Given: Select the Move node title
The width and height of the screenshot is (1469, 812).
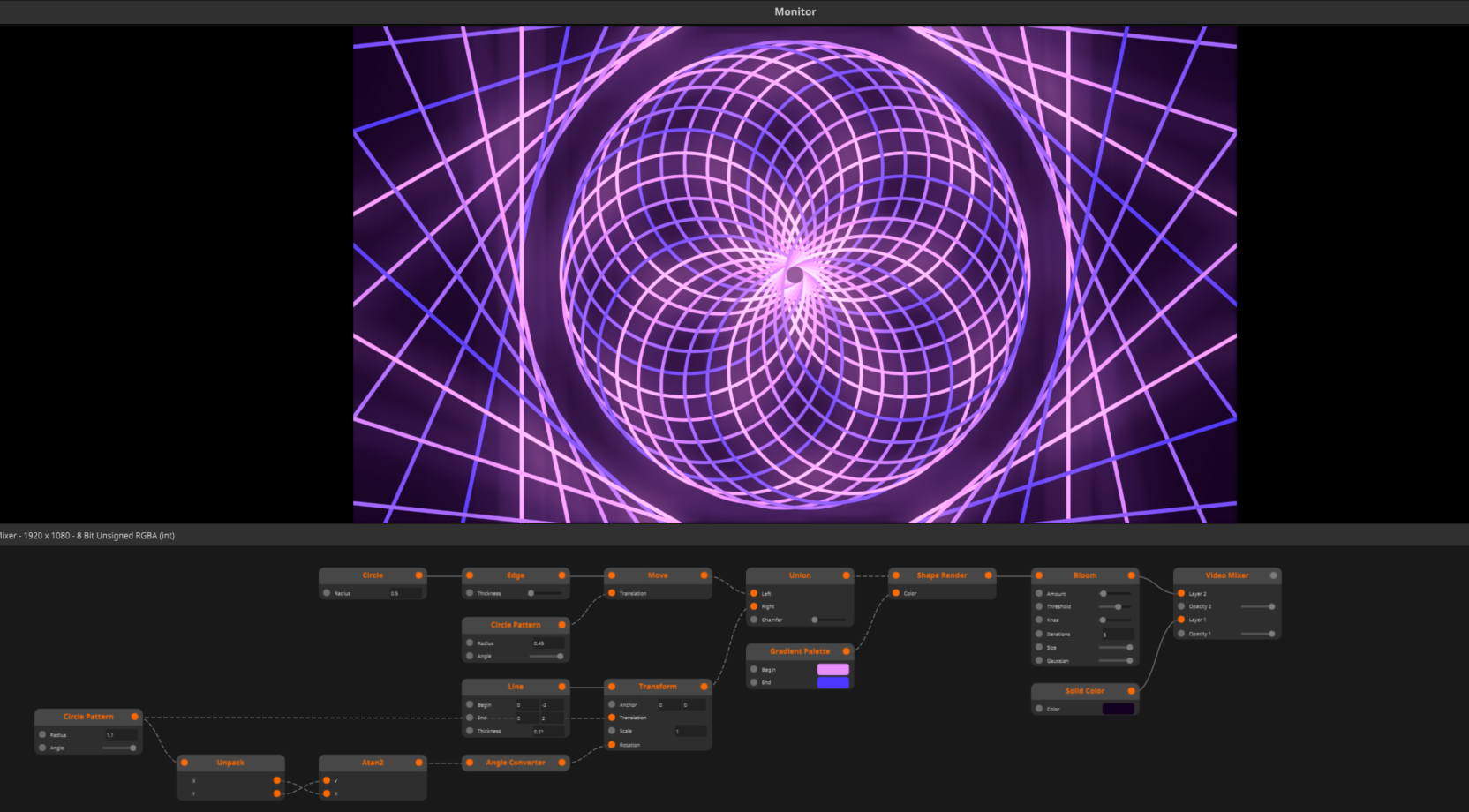Looking at the screenshot, I should pos(658,575).
